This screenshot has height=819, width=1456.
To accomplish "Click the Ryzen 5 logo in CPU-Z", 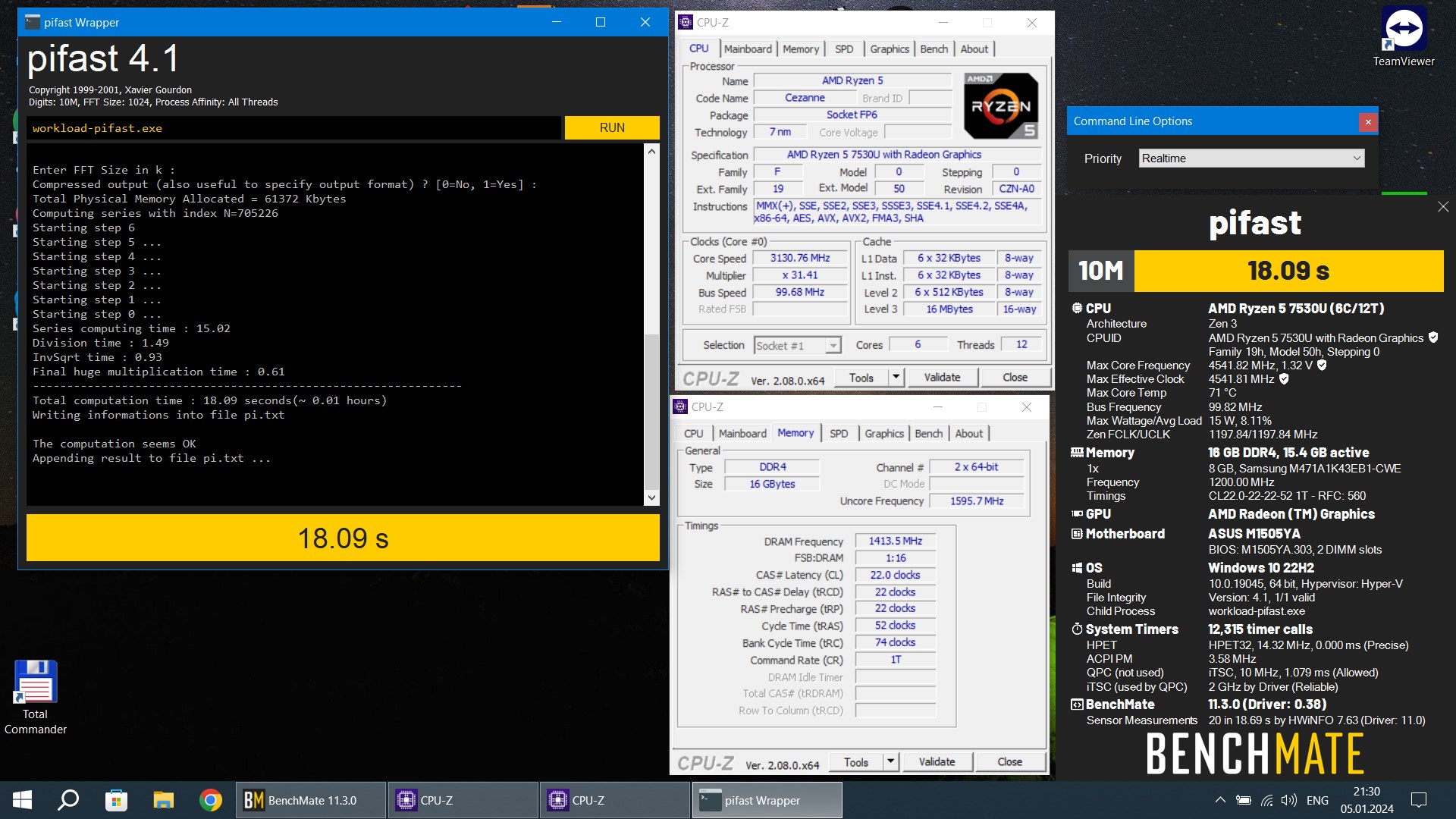I will point(1001,105).
